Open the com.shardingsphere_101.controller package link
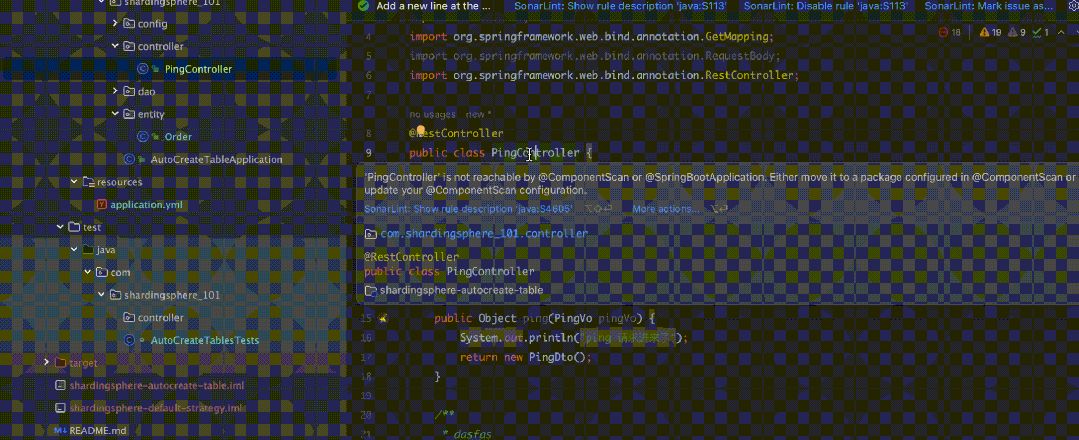 pyautogui.click(x=484, y=233)
